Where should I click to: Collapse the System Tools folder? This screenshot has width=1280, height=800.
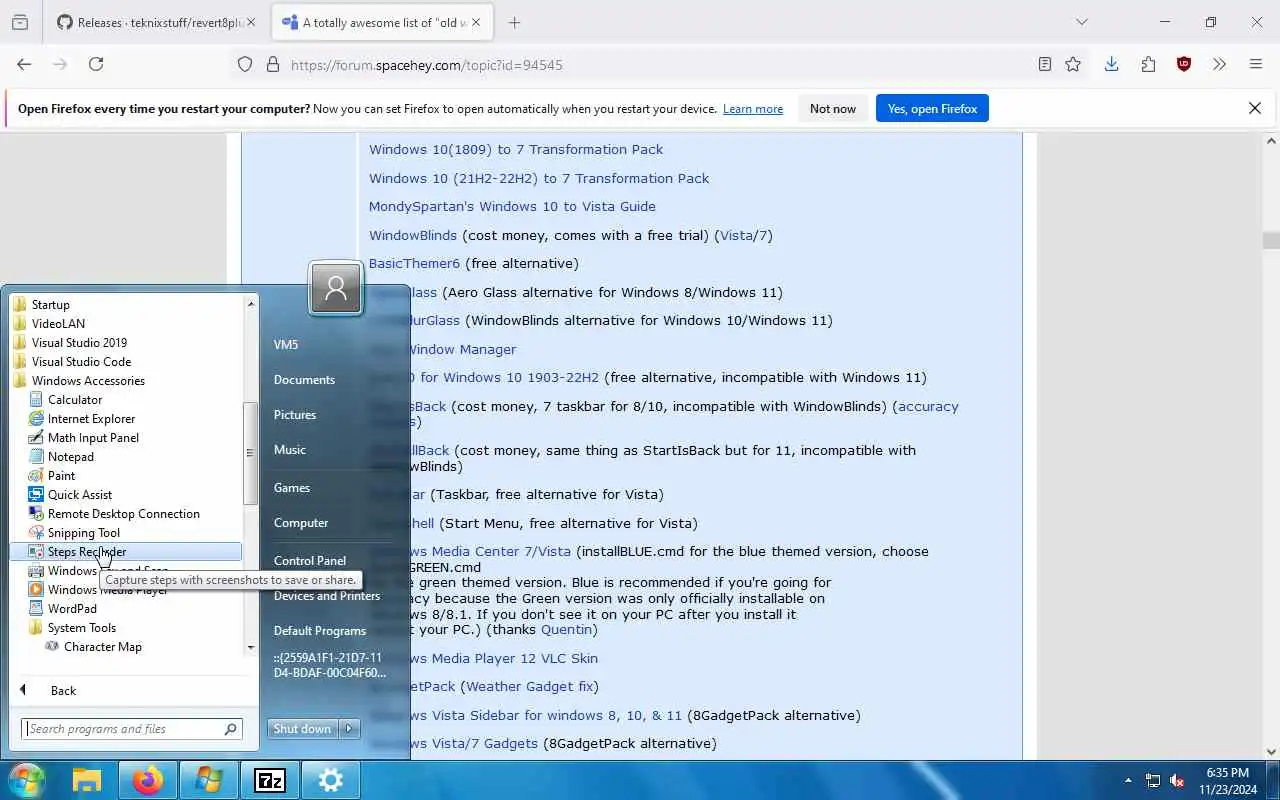pos(73,628)
